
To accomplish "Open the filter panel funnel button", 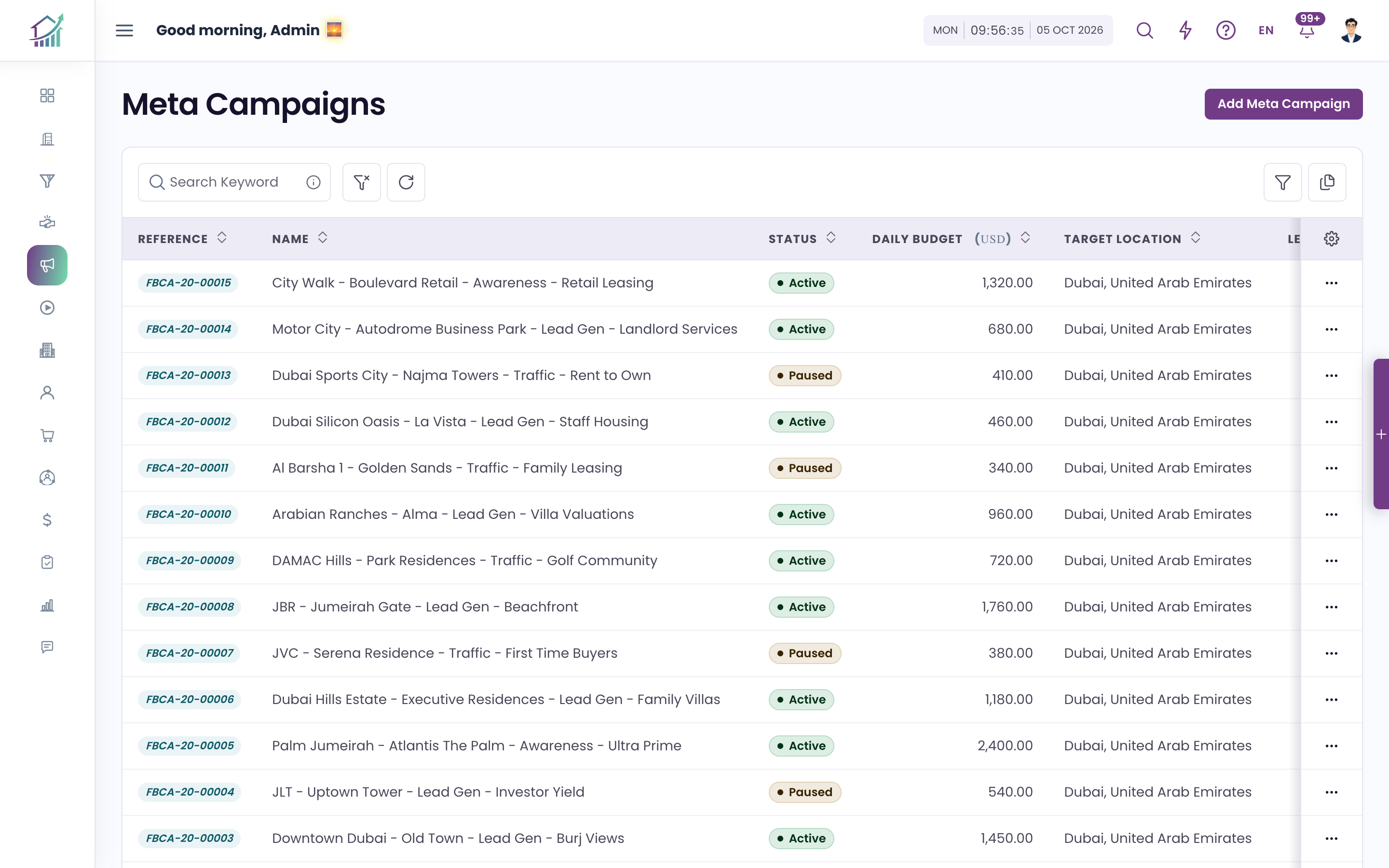I will click(1282, 183).
